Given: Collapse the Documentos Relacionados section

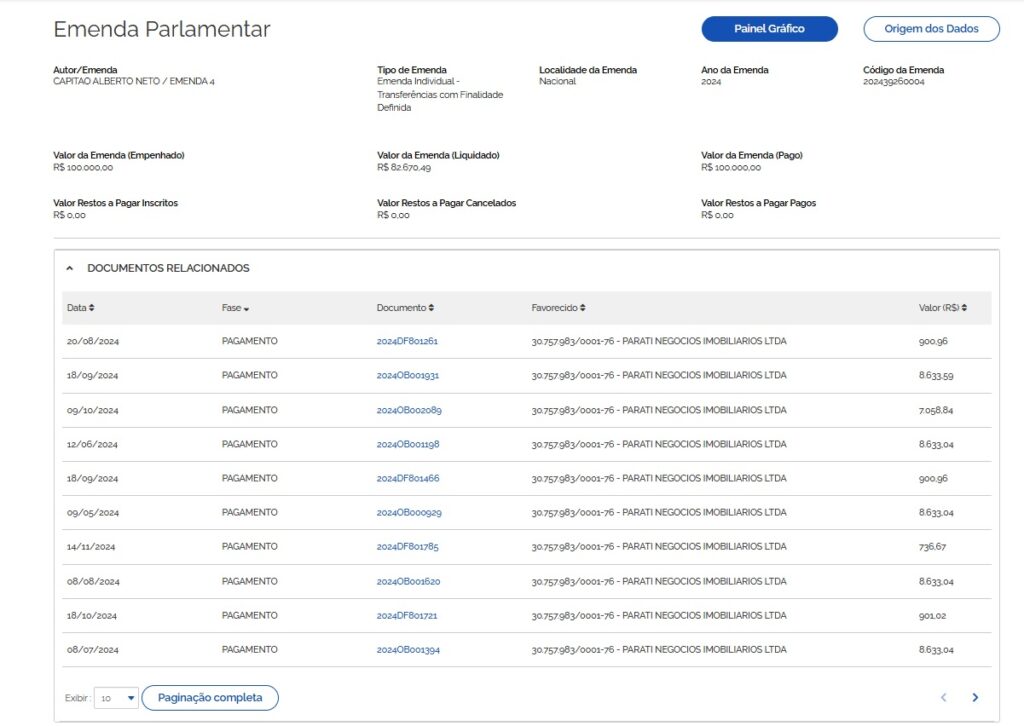Looking at the screenshot, I should [70, 268].
